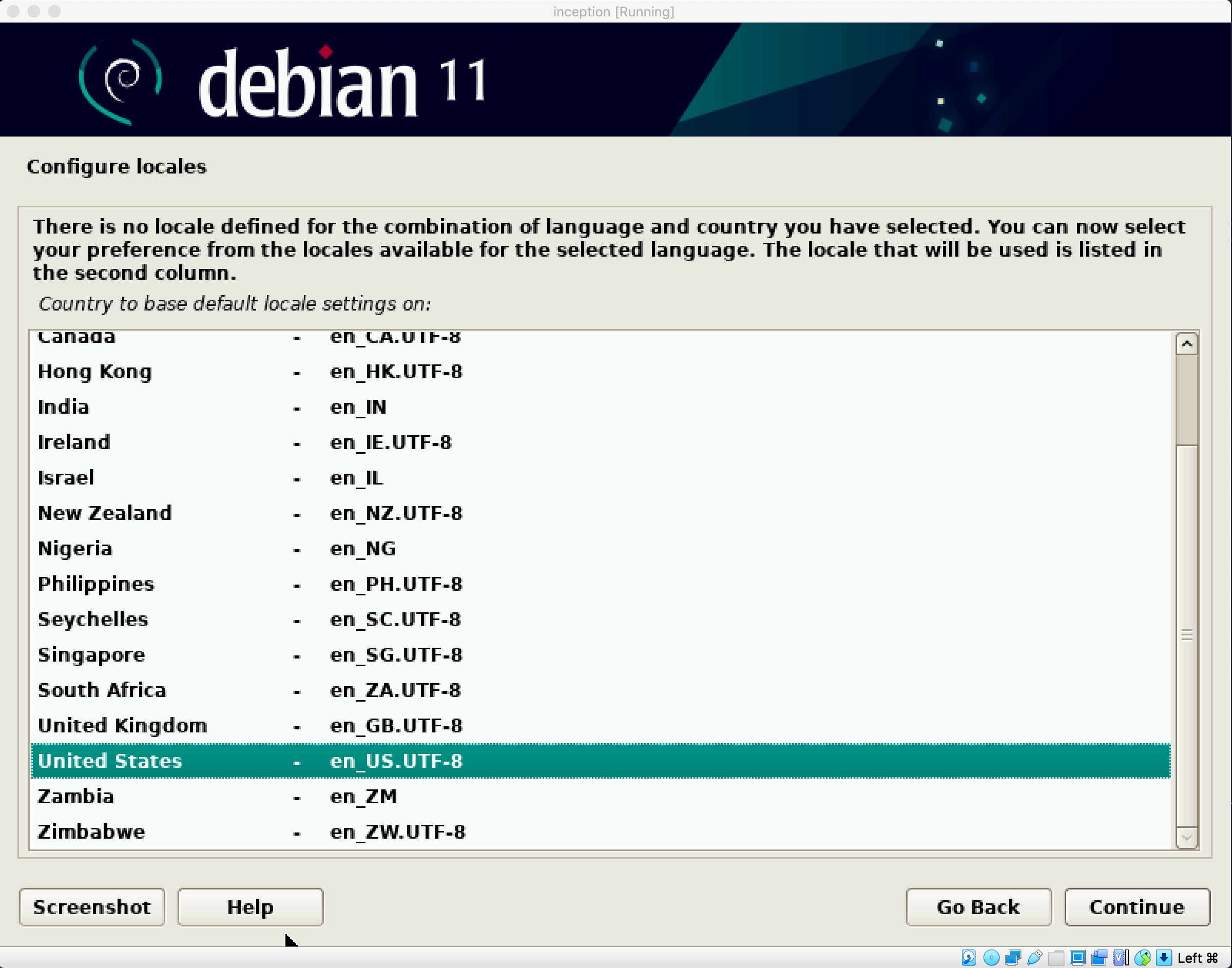Click the Go Back button
Viewport: 1232px width, 968px height.
tap(978, 907)
